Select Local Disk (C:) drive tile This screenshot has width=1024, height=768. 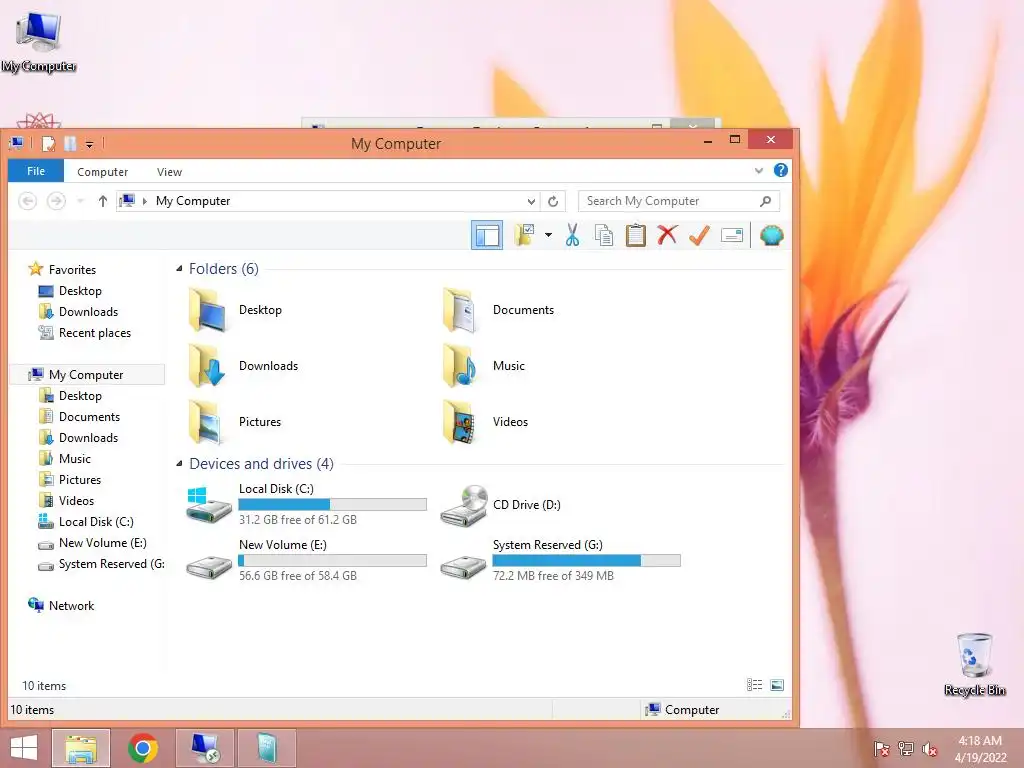(x=306, y=504)
